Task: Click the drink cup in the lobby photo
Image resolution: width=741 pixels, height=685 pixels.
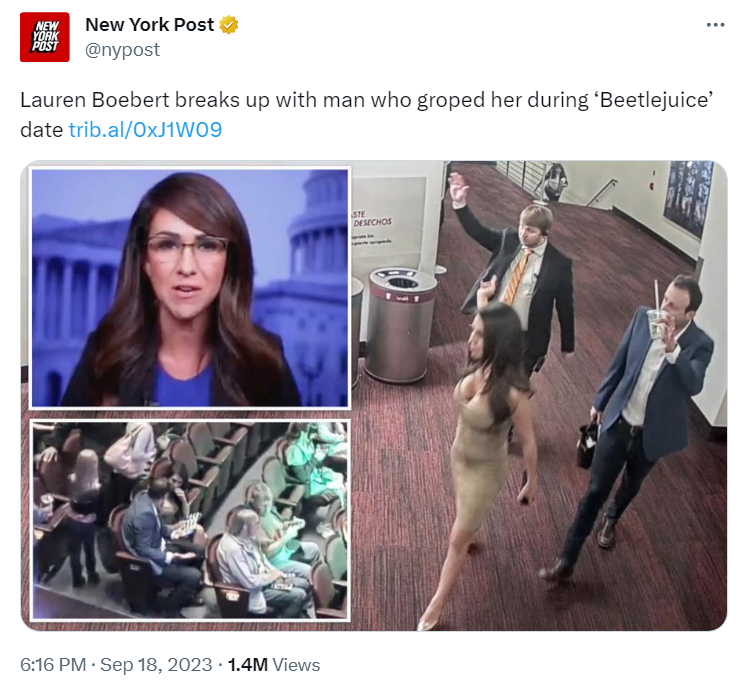Action: 657,324
